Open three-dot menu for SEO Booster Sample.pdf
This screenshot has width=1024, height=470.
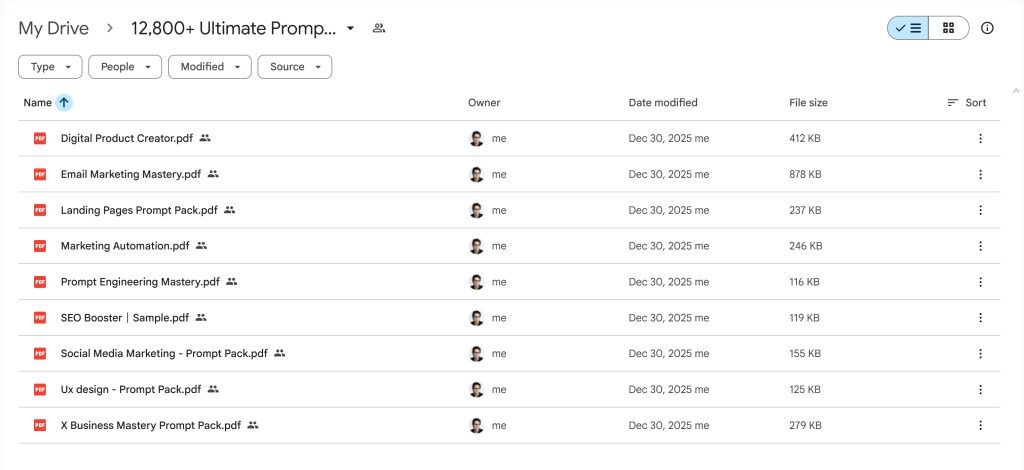pyautogui.click(x=980, y=318)
